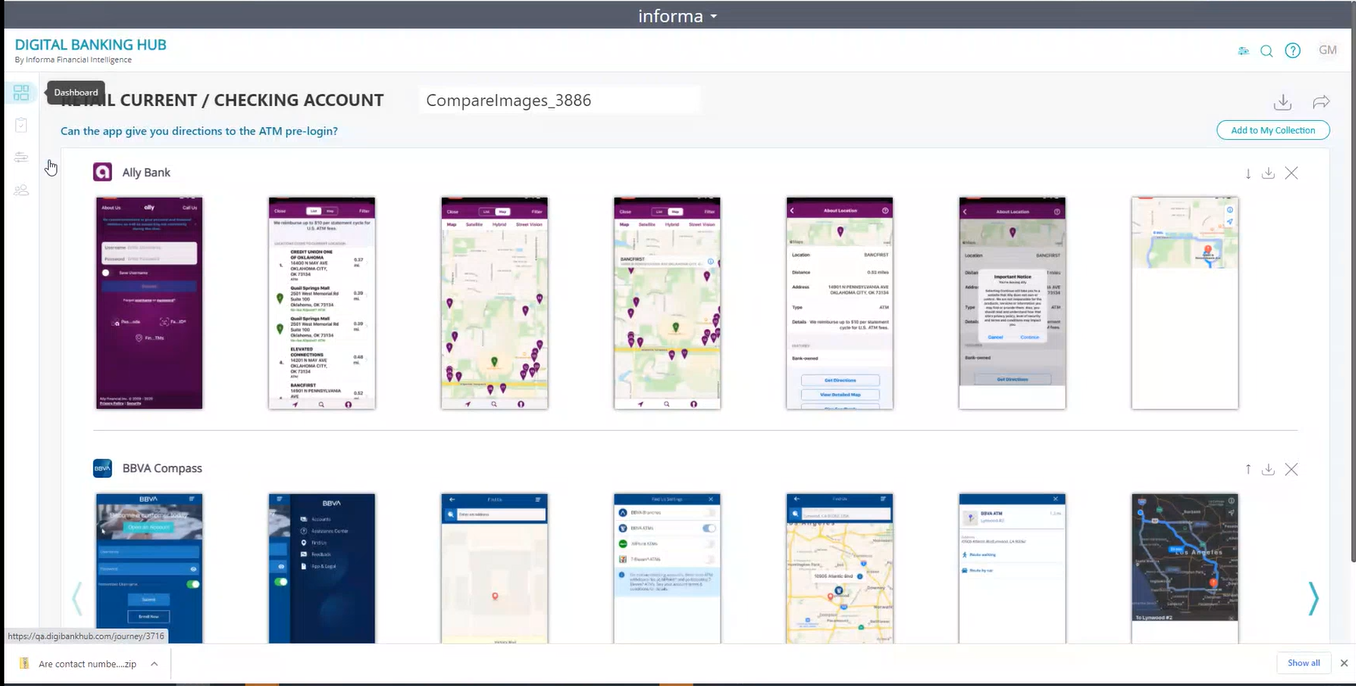Open the GM user profile avatar
1356x686 pixels.
pos(1327,50)
